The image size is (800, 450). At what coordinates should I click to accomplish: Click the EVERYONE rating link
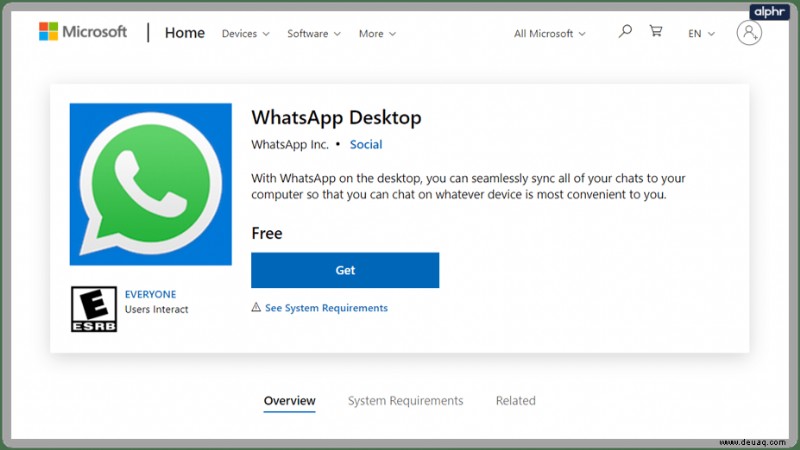tap(151, 294)
